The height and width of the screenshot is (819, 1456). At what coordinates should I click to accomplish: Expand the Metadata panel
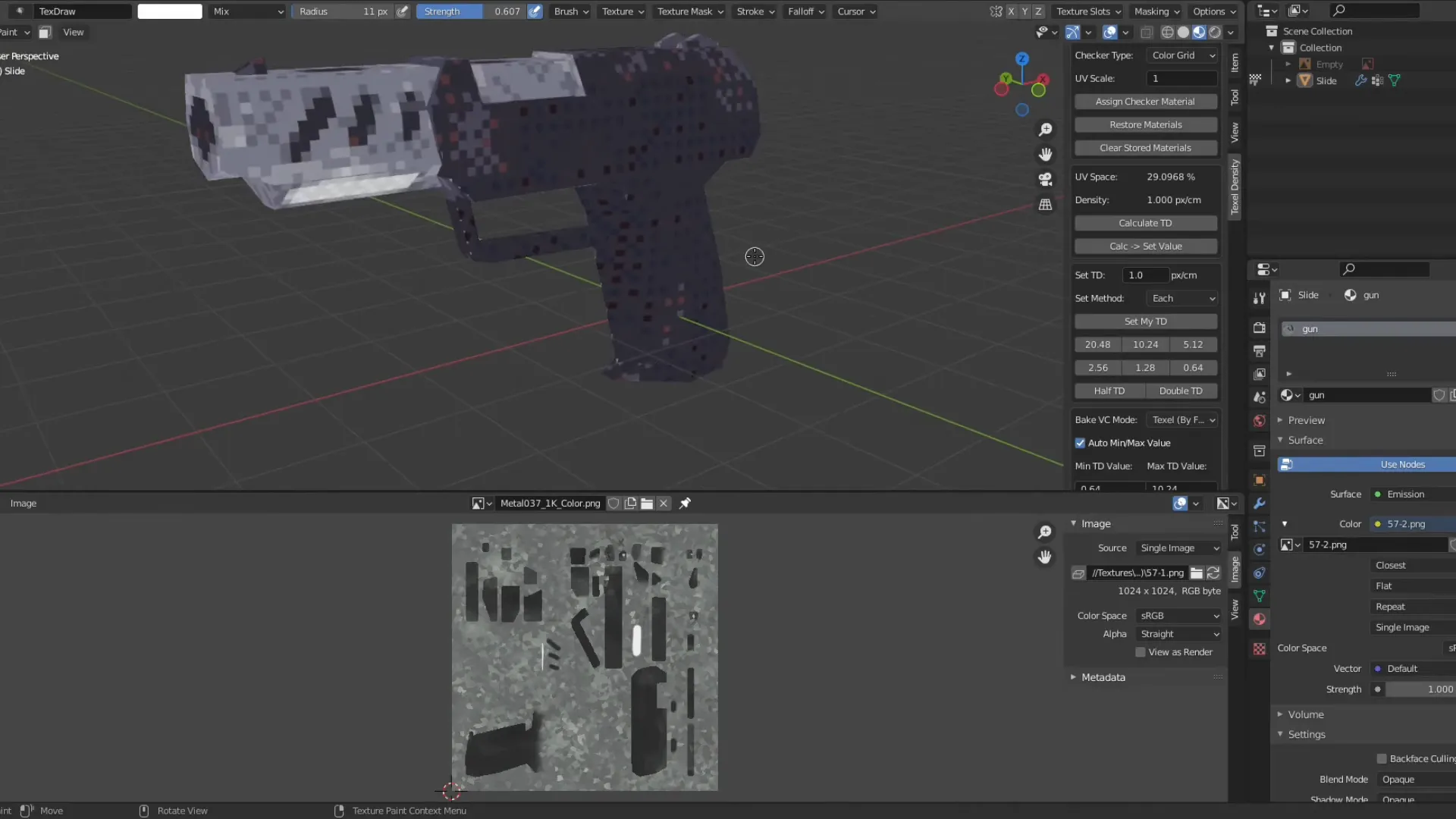coord(1103,677)
